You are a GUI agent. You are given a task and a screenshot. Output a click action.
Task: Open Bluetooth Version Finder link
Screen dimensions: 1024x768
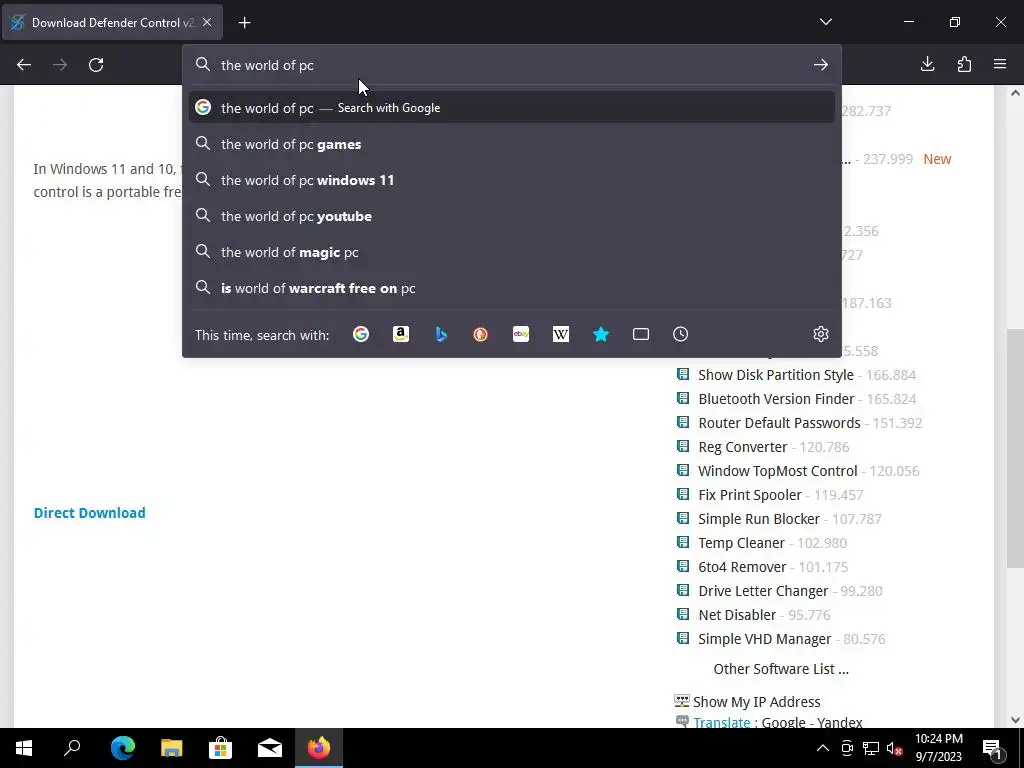(776, 399)
